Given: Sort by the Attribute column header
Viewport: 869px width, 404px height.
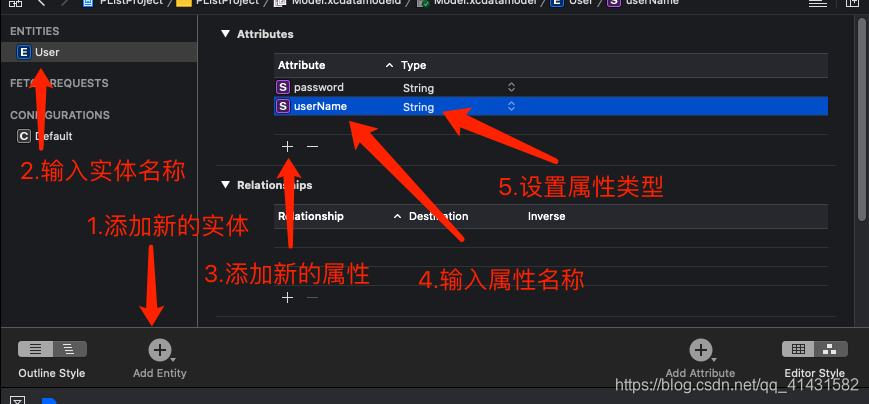Looking at the screenshot, I should click(x=301, y=65).
